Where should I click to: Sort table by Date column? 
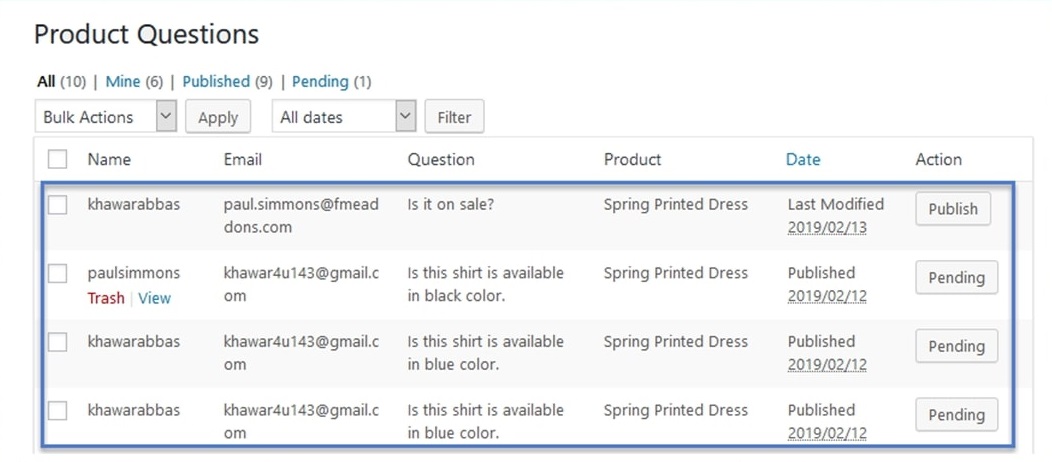click(x=803, y=160)
